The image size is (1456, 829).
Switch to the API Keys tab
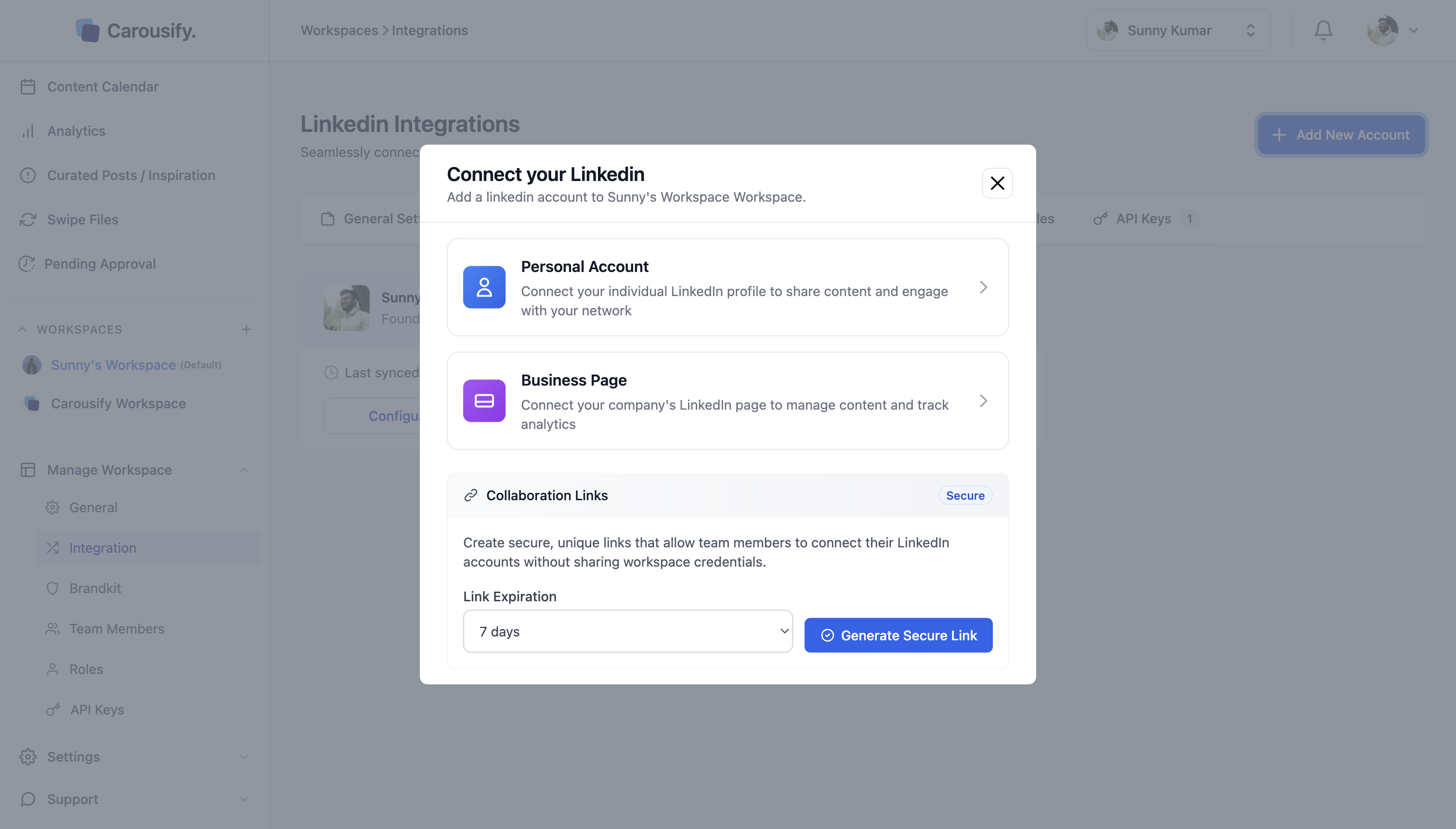pyautogui.click(x=1143, y=219)
